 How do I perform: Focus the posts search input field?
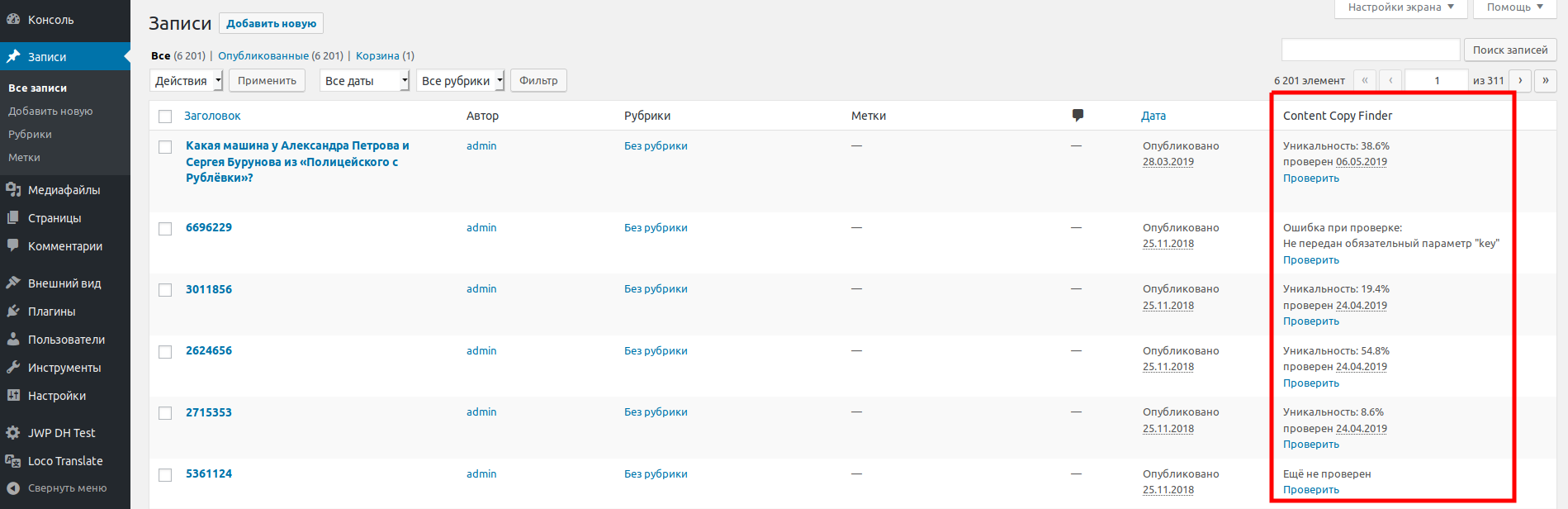click(x=1371, y=50)
